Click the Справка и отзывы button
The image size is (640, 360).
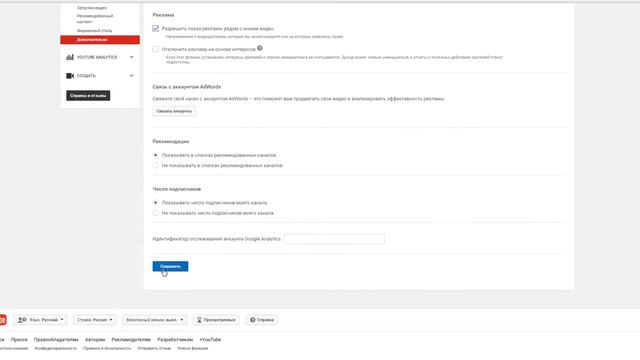[x=88, y=96]
